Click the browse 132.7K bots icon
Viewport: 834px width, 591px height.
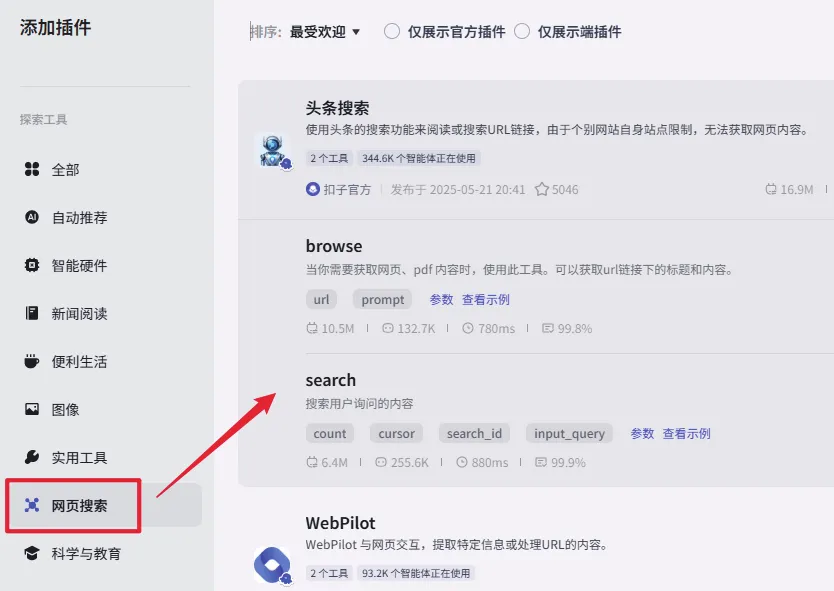(388, 328)
